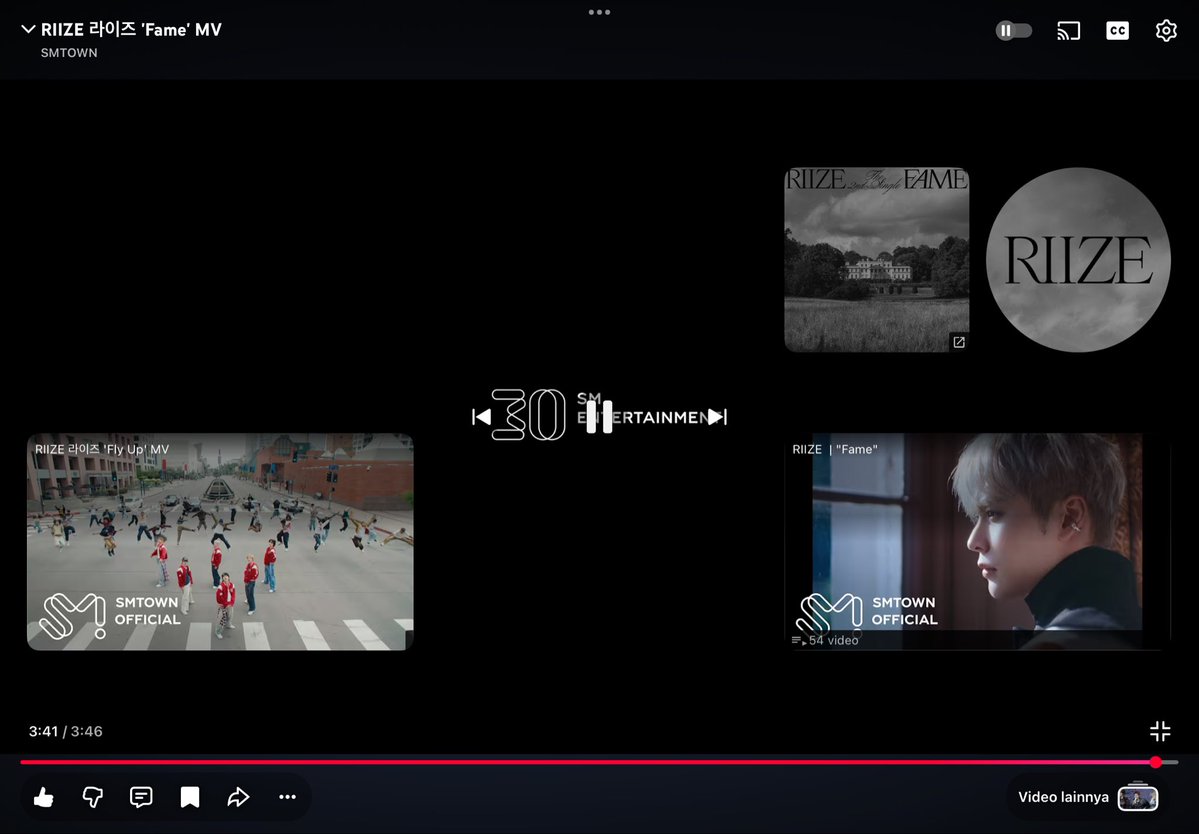Turn on closed captions
This screenshot has width=1199, height=834.
[1117, 31]
